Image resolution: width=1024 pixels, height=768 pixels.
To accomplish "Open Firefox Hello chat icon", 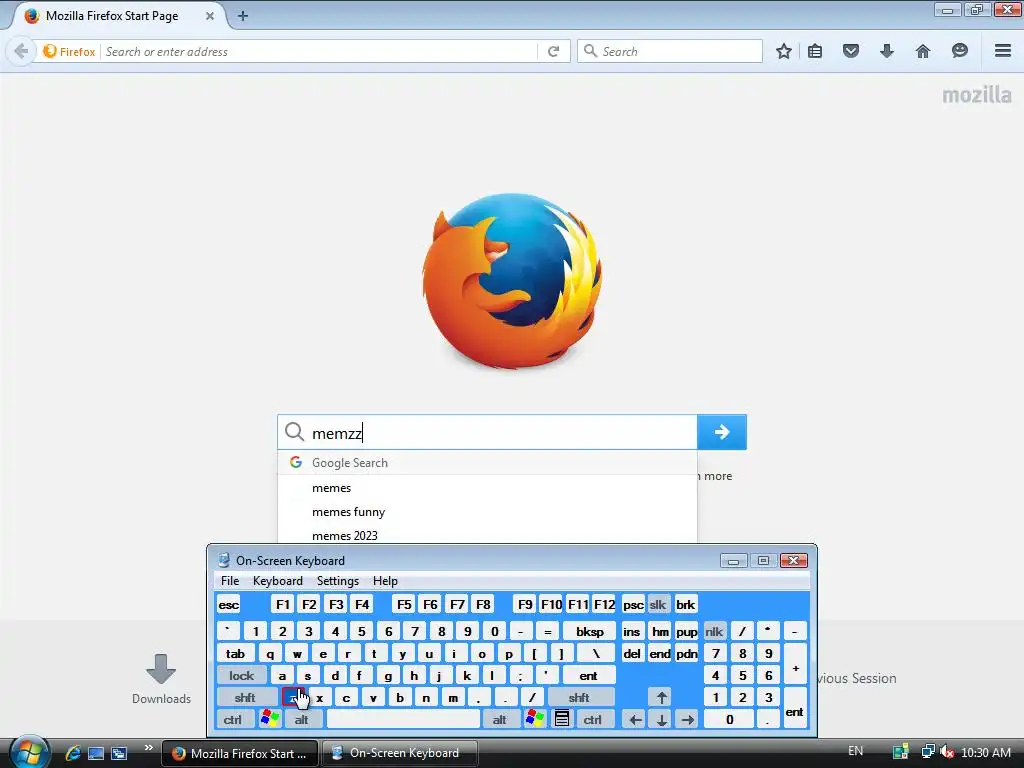I will tap(959, 51).
